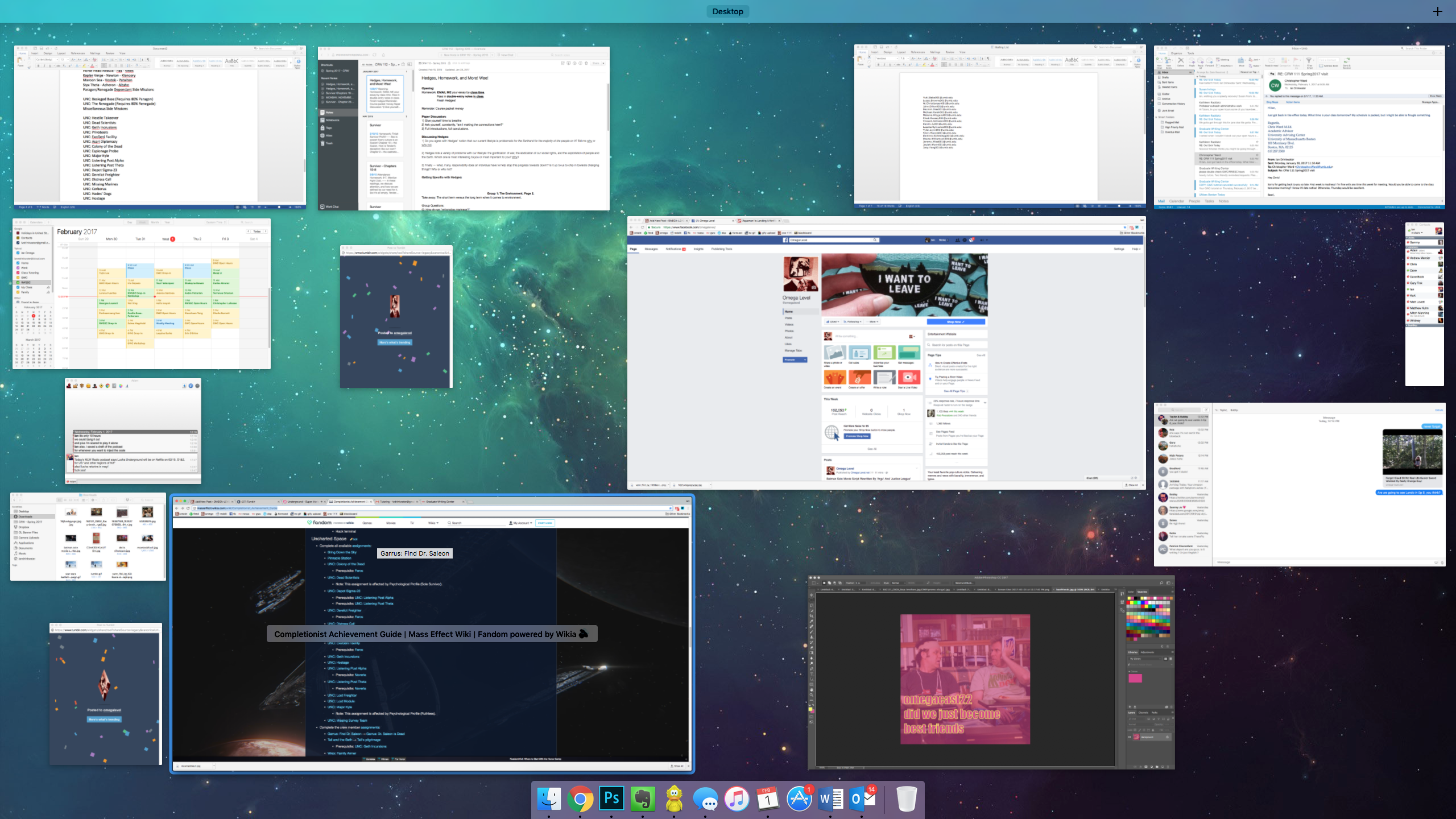Open Pinnacle Station link on wiki
Image resolution: width=1456 pixels, height=819 pixels.
coord(339,558)
